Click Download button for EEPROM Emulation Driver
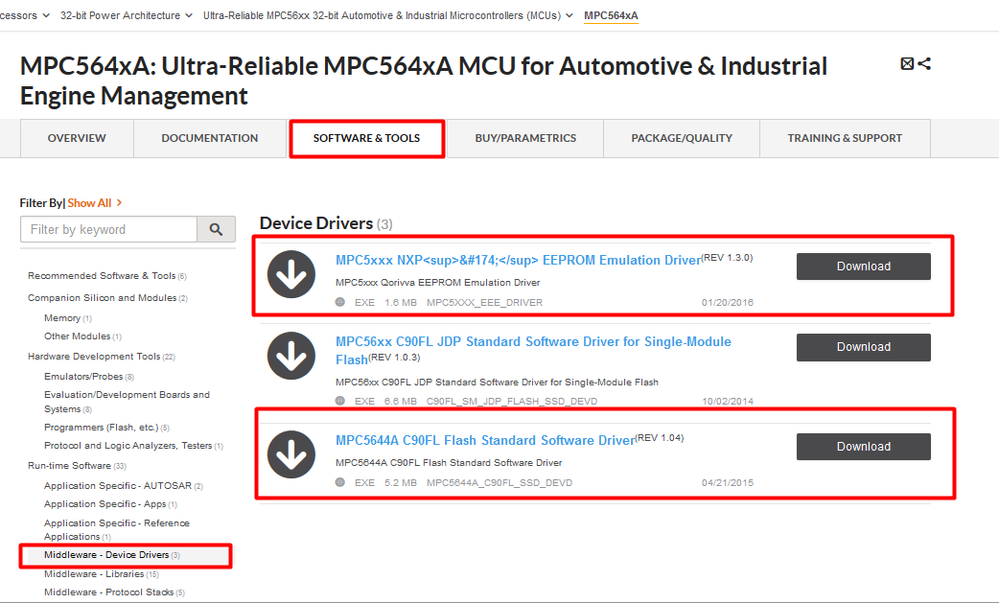The height and width of the screenshot is (603, 999). pyautogui.click(x=863, y=266)
